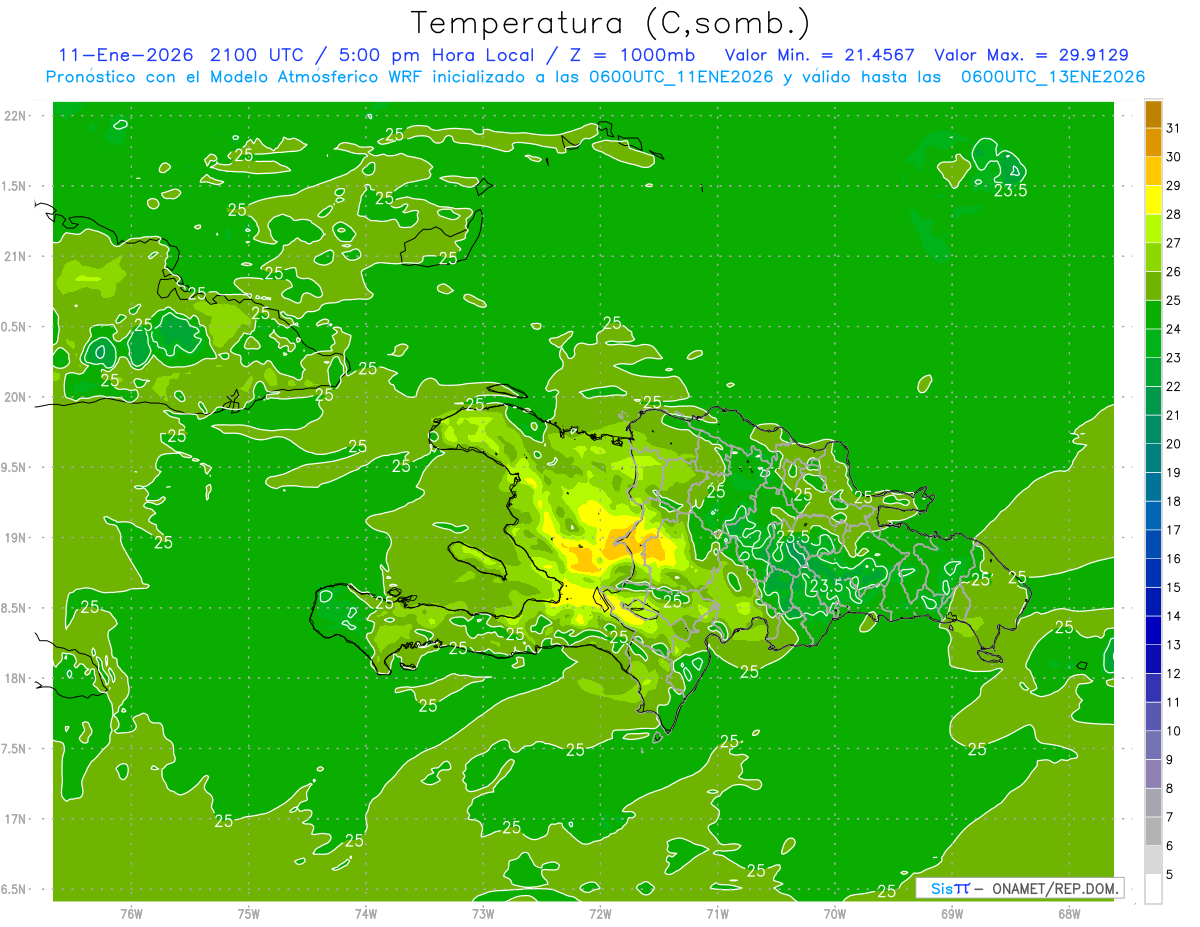The height and width of the screenshot is (927, 1200).
Task: Click the '10' label on the color scale
Action: pyautogui.click(x=1174, y=731)
